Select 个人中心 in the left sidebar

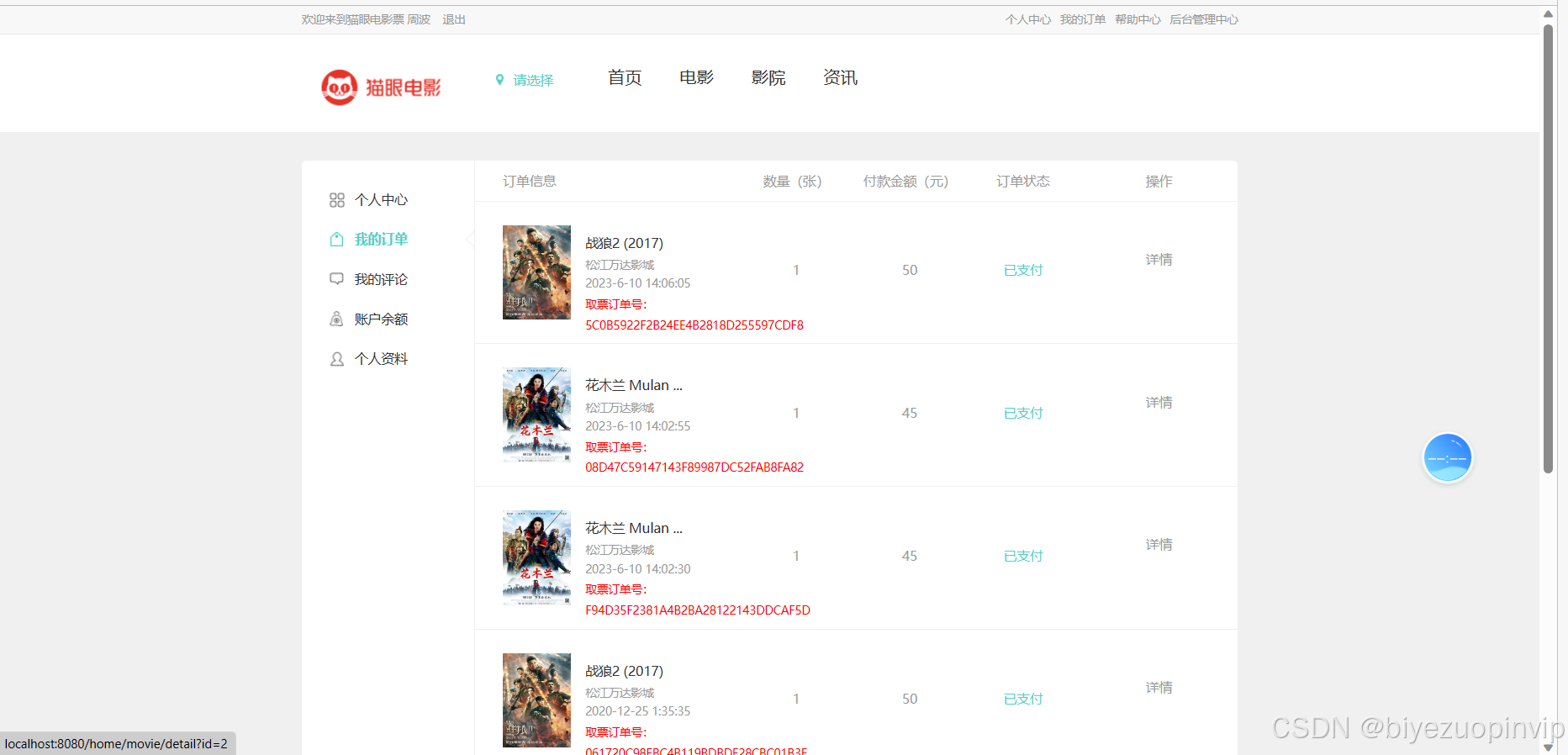coord(381,200)
